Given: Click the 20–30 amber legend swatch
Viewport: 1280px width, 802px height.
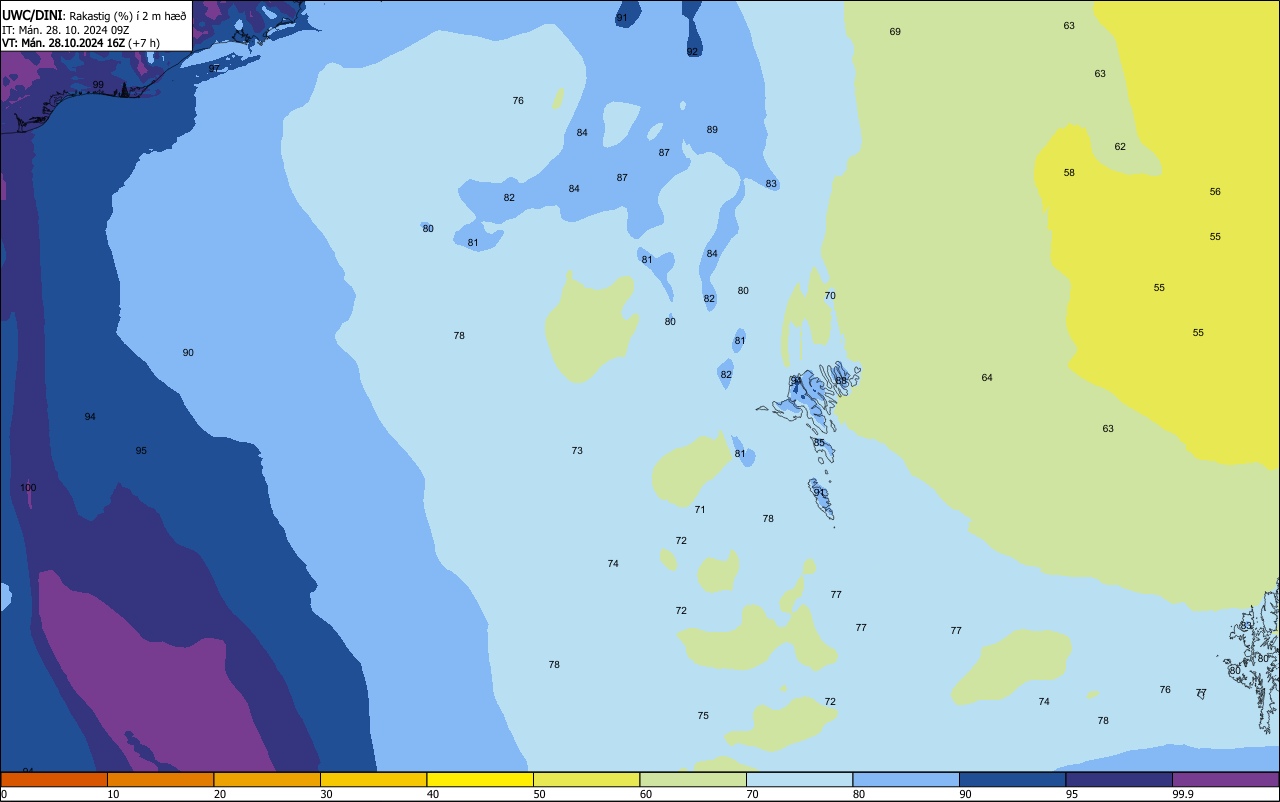Looking at the screenshot, I should pos(267,779).
